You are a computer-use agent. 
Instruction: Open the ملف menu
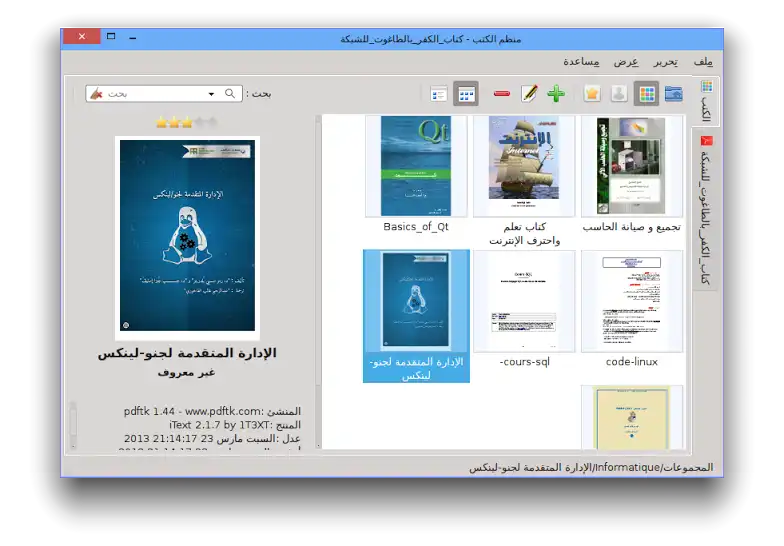coord(703,62)
